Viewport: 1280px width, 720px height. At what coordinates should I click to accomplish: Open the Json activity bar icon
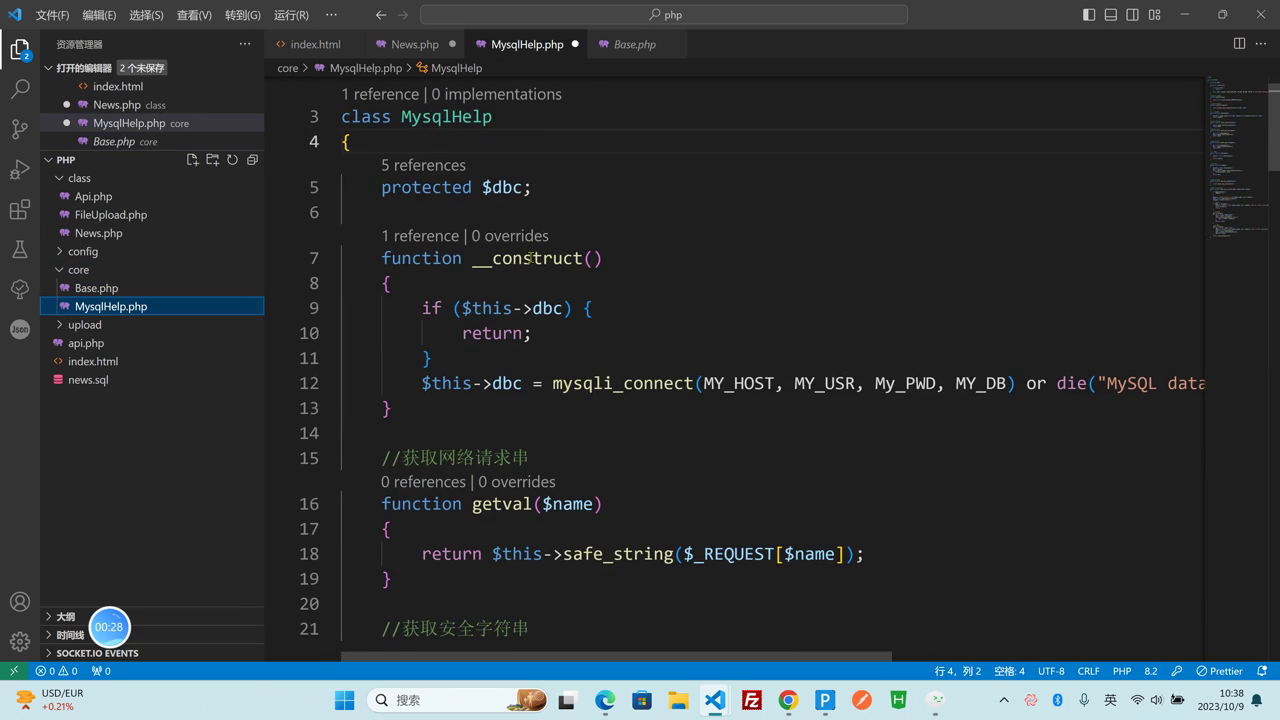pyautogui.click(x=20, y=329)
